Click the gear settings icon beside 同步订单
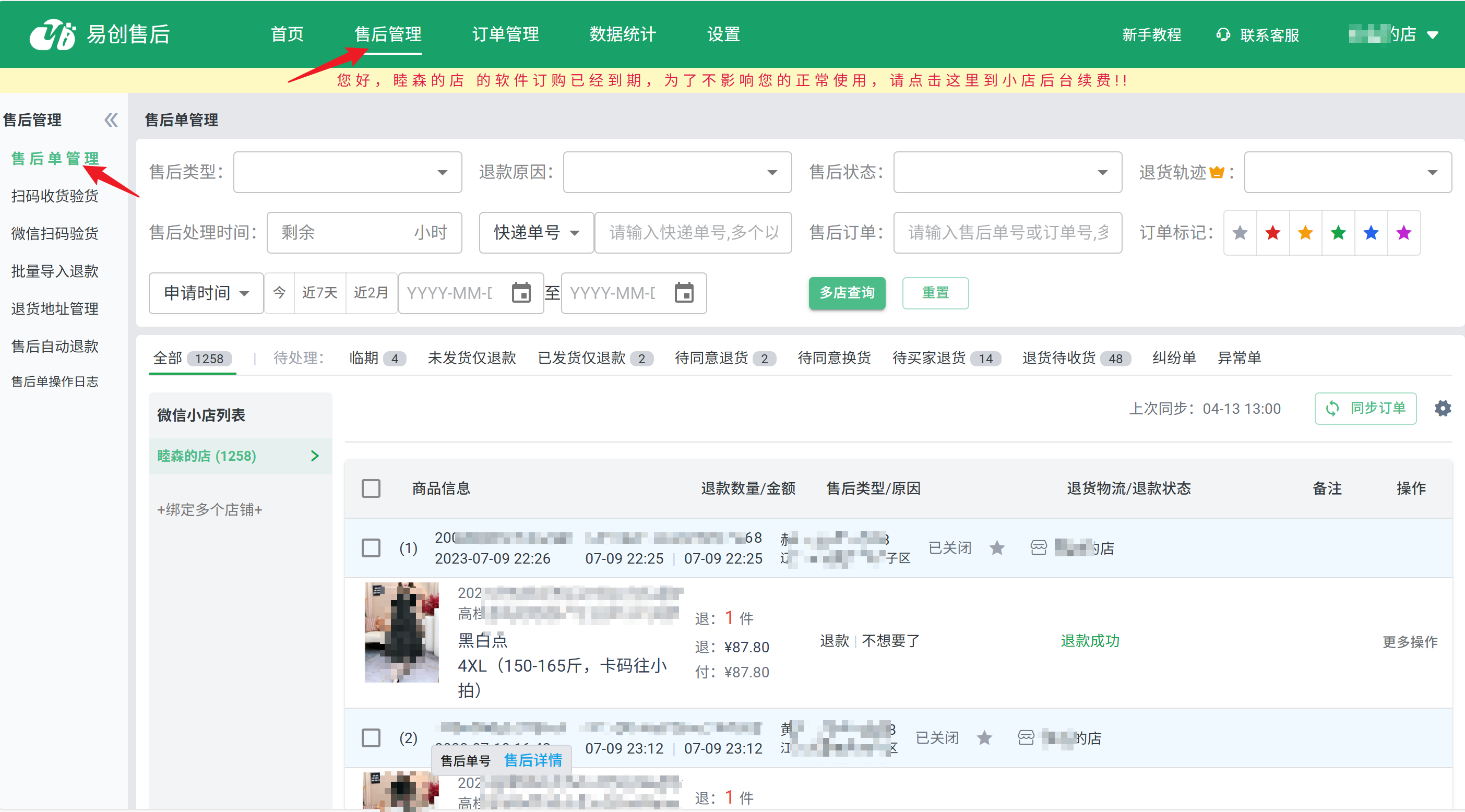Viewport: 1465px width, 812px height. pos(1442,408)
